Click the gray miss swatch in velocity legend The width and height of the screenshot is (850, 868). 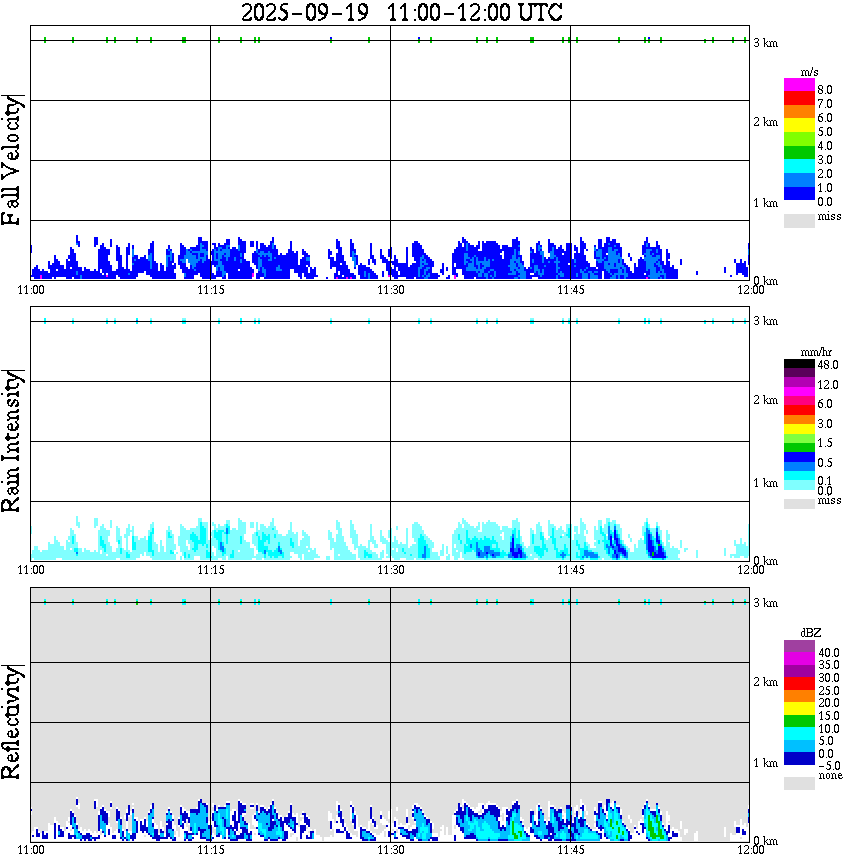799,220
